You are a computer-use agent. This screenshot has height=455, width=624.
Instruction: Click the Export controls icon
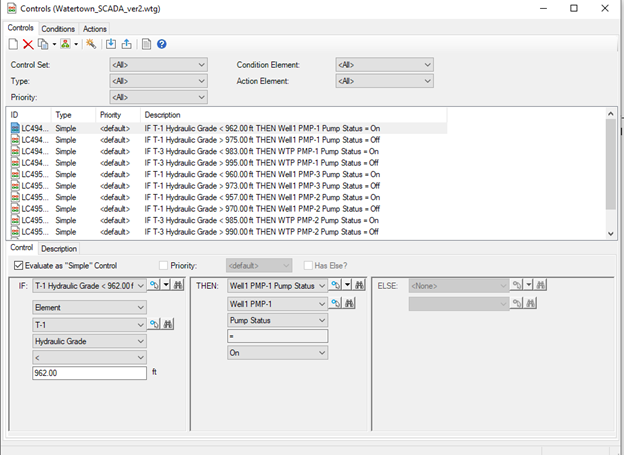(127, 44)
